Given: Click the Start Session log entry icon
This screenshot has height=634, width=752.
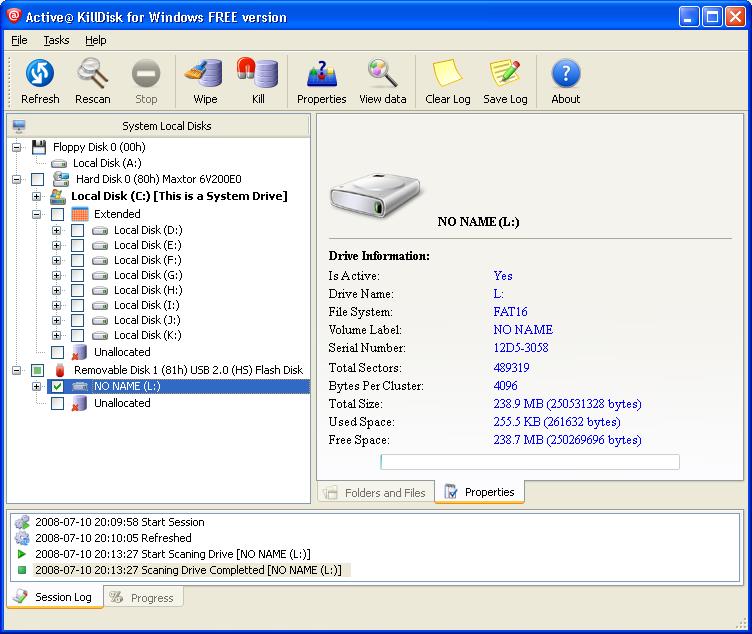Looking at the screenshot, I should pyautogui.click(x=22, y=522).
